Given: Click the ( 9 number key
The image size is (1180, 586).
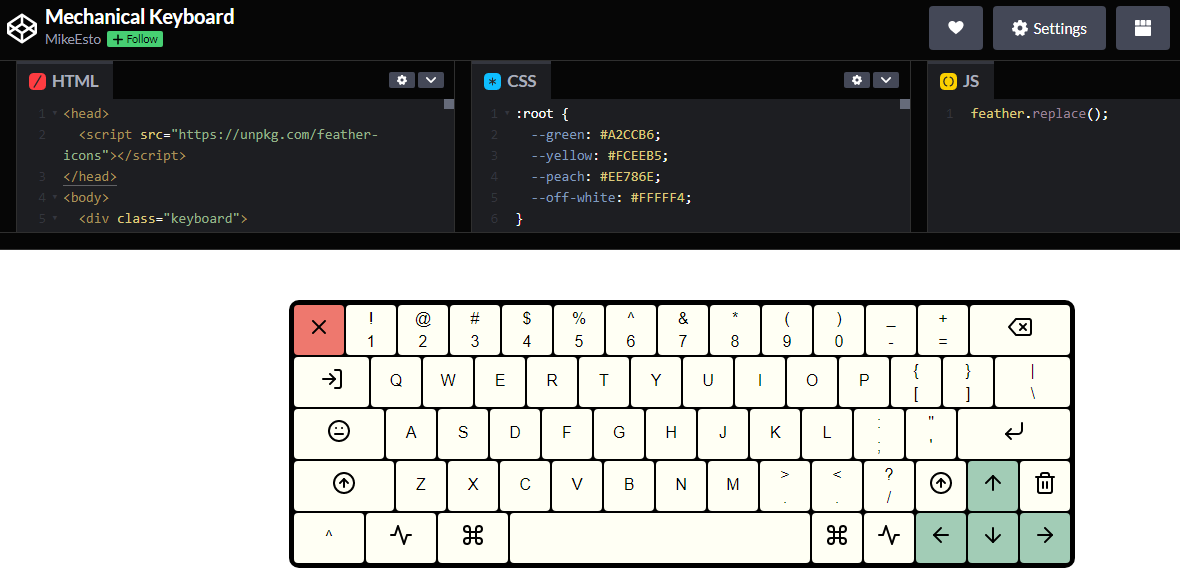Looking at the screenshot, I should [787, 329].
